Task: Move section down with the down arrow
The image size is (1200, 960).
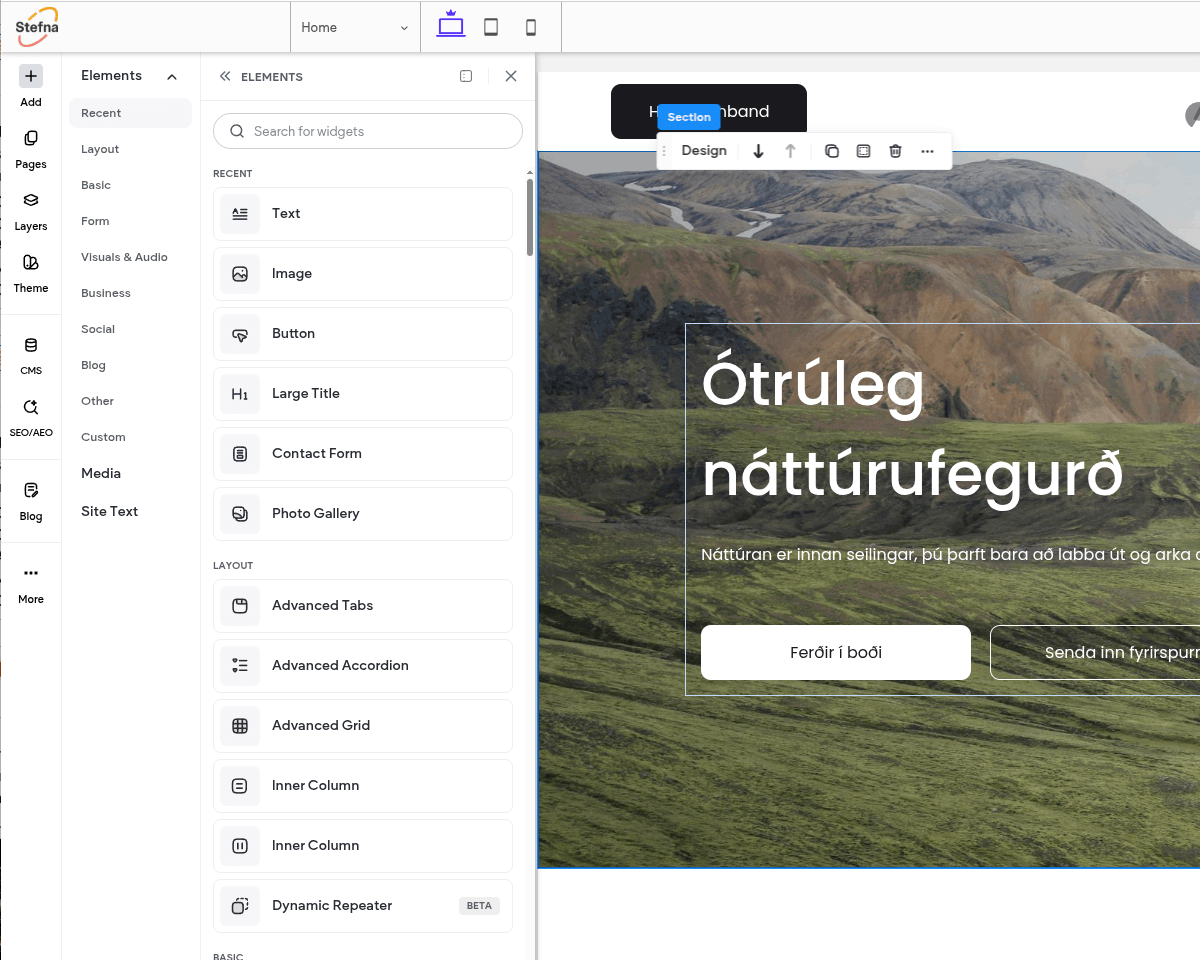Action: click(758, 151)
